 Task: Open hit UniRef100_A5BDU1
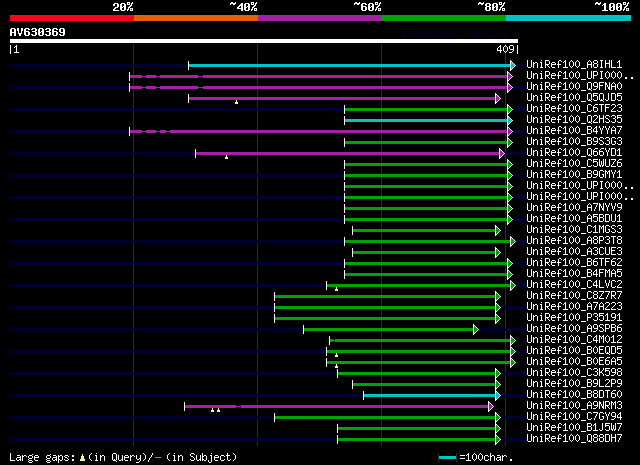pyautogui.click(x=574, y=219)
